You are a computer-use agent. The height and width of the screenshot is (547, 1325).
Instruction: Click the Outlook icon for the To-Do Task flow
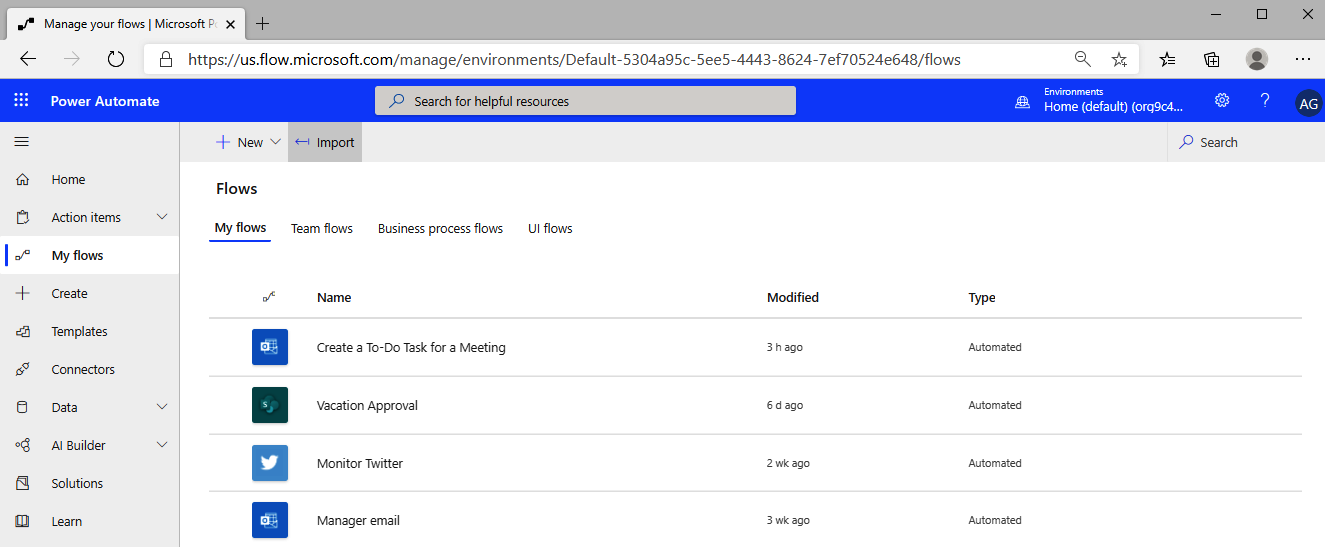coord(270,347)
